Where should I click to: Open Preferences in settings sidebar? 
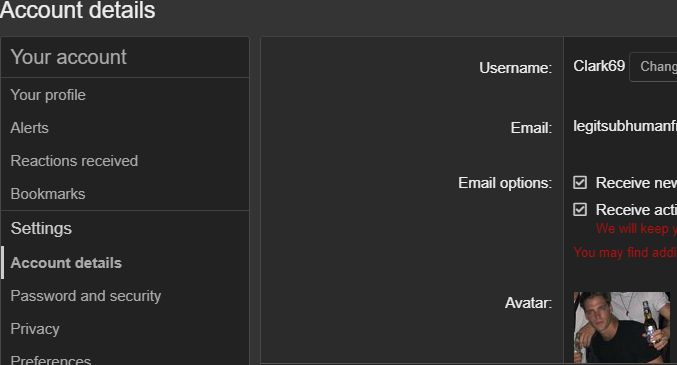coord(51,359)
